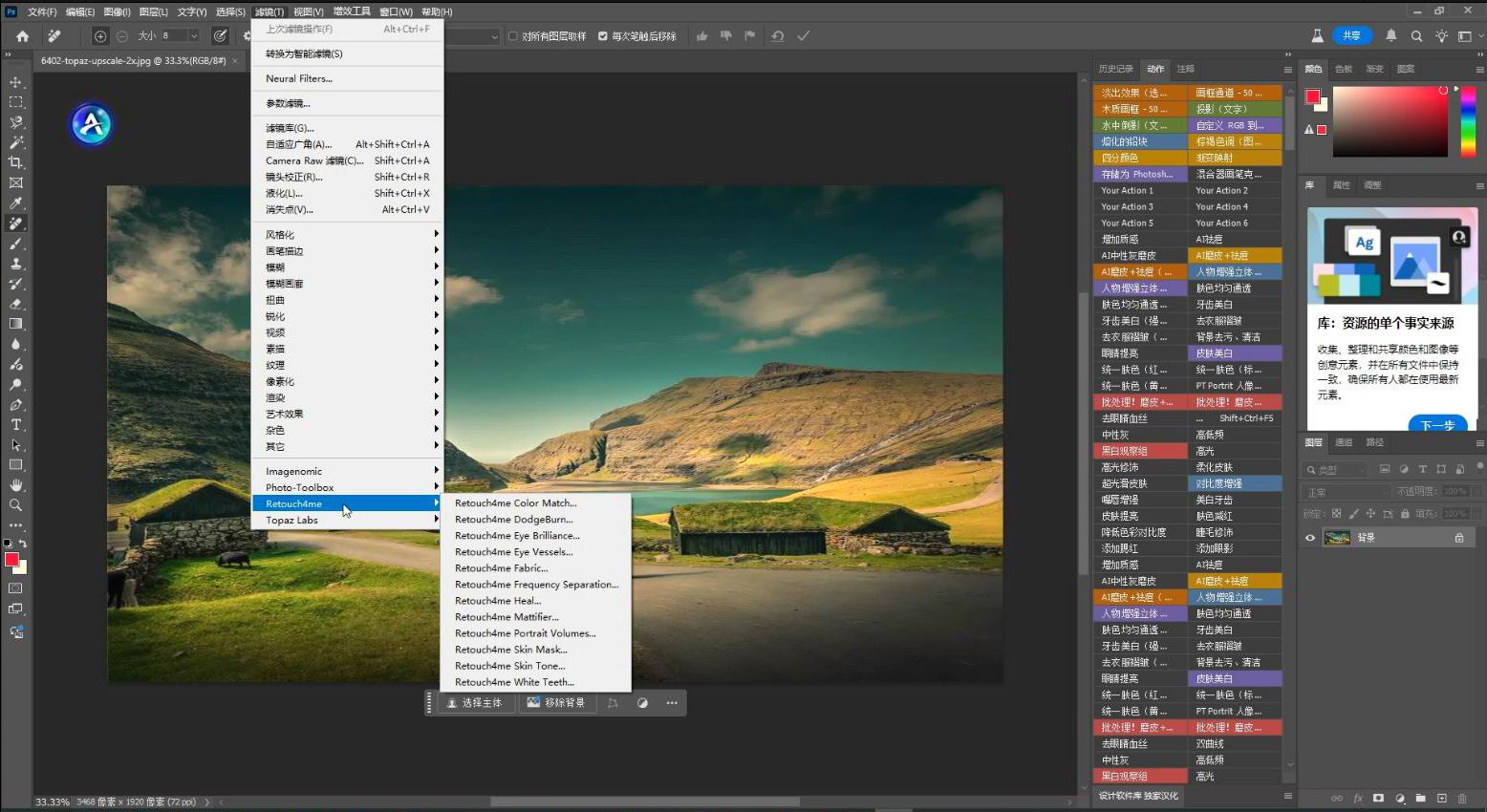Viewport: 1487px width, 812px height.
Task: Expand the 模糊画廊 filter submenu
Action: click(346, 283)
